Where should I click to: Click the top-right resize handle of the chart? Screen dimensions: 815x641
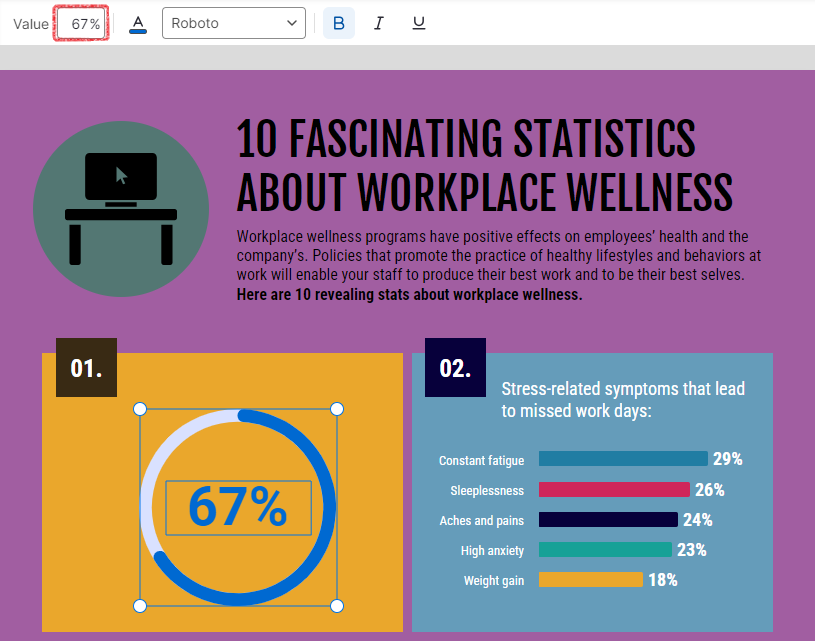point(337,409)
